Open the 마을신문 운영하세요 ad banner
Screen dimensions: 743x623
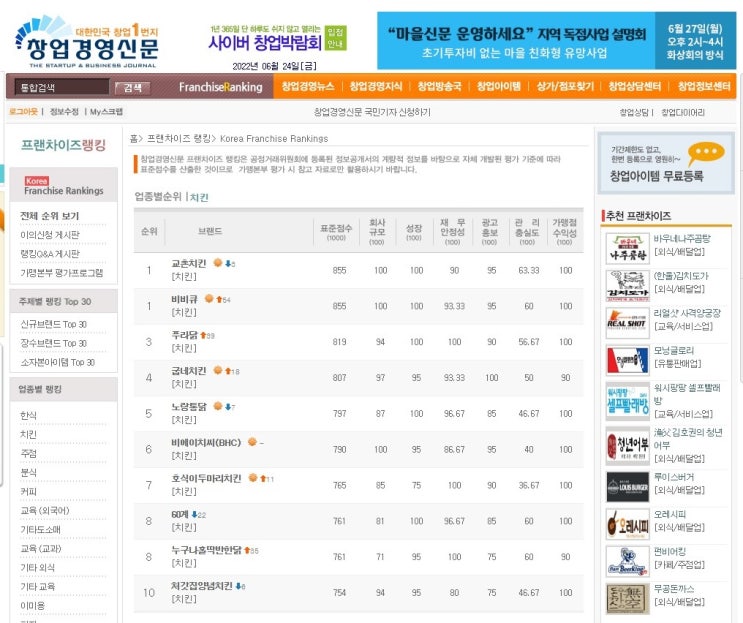(556, 41)
